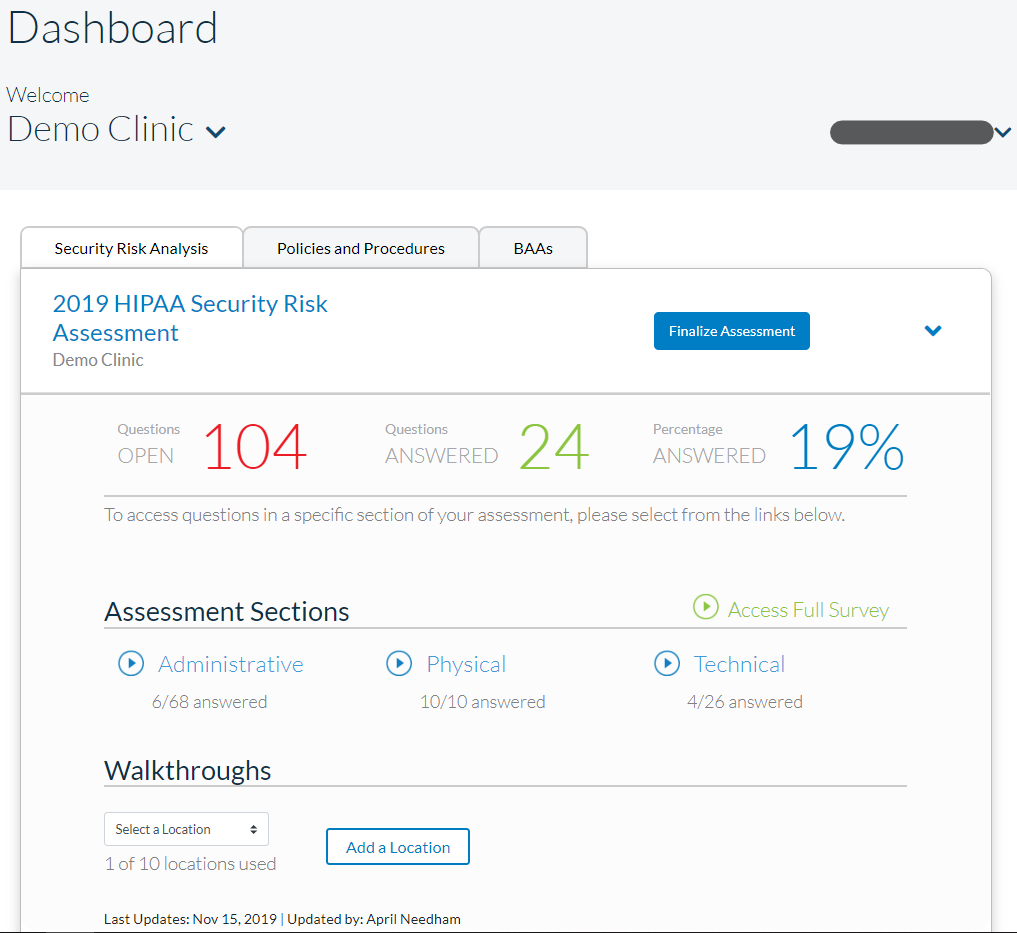Viewport: 1017px width, 933px height.
Task: Expand the Demo Clinic chevron dropdown
Action: click(x=215, y=132)
